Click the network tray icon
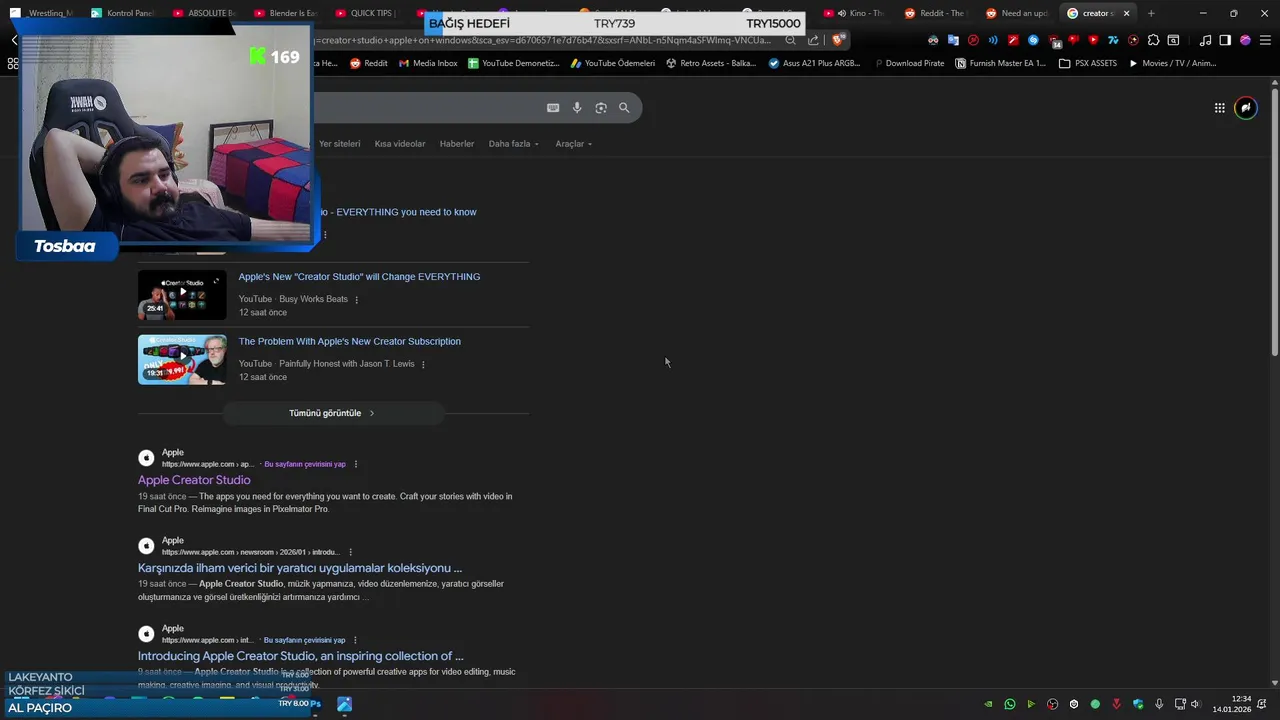The height and width of the screenshot is (720, 1280). click(1180, 704)
